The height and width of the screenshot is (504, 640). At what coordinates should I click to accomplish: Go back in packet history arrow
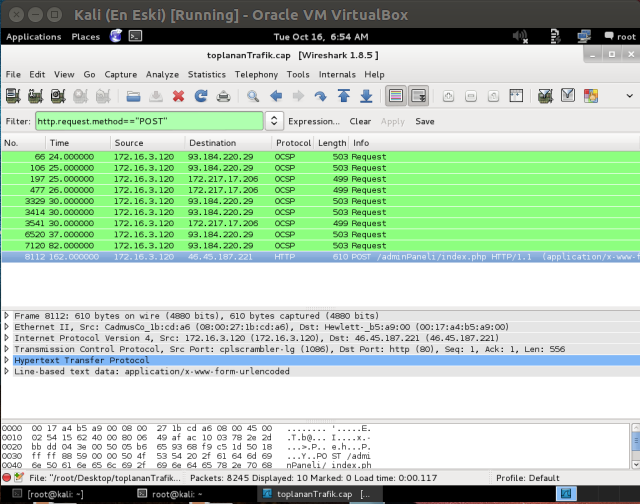coord(276,96)
